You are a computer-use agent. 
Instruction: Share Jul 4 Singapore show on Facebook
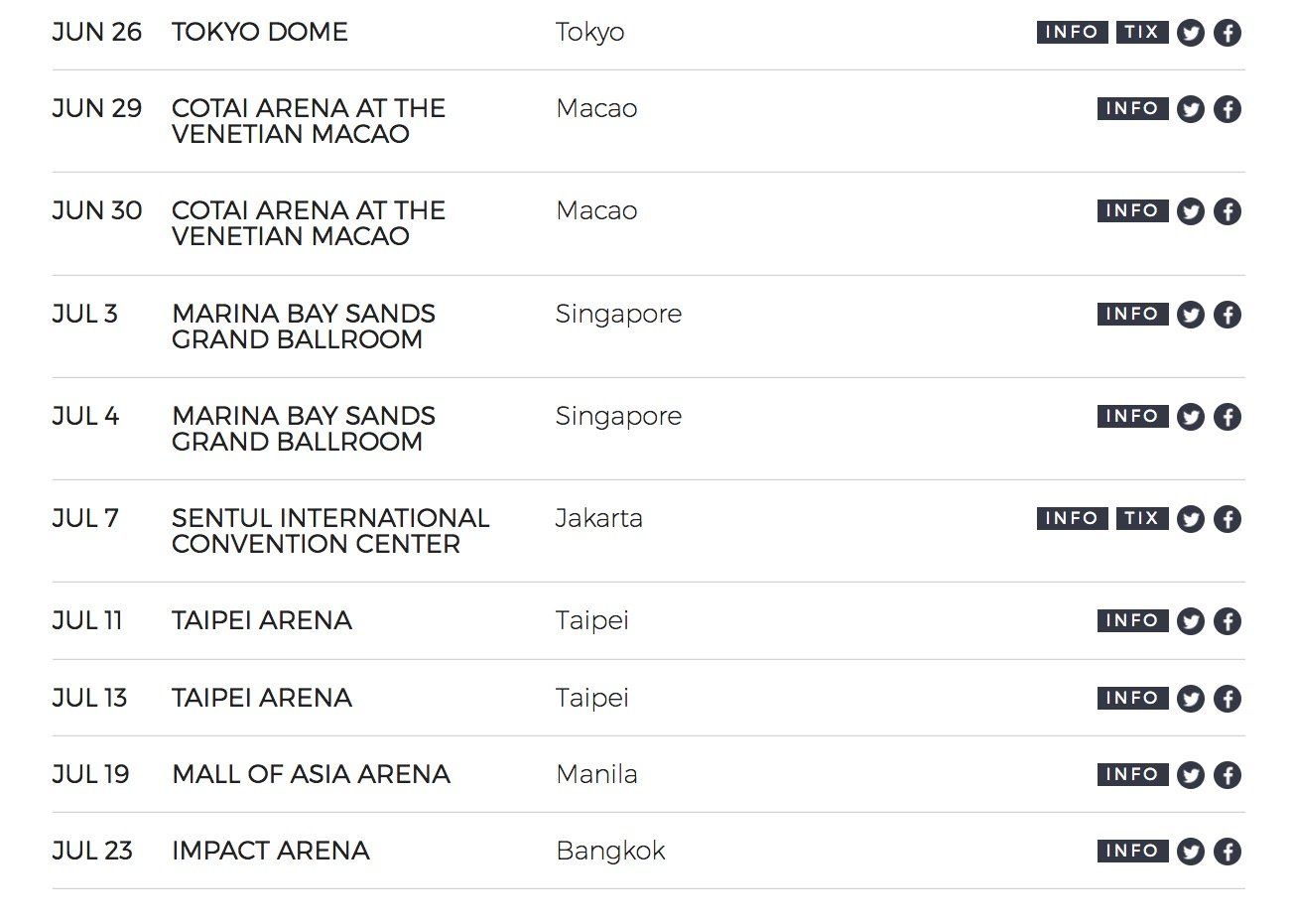pyautogui.click(x=1228, y=417)
